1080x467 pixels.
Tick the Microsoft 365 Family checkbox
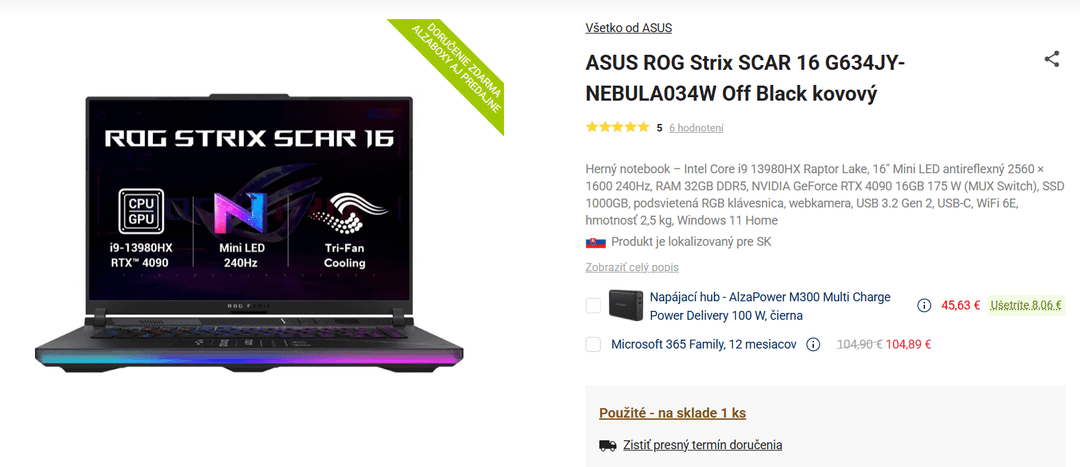(x=593, y=344)
